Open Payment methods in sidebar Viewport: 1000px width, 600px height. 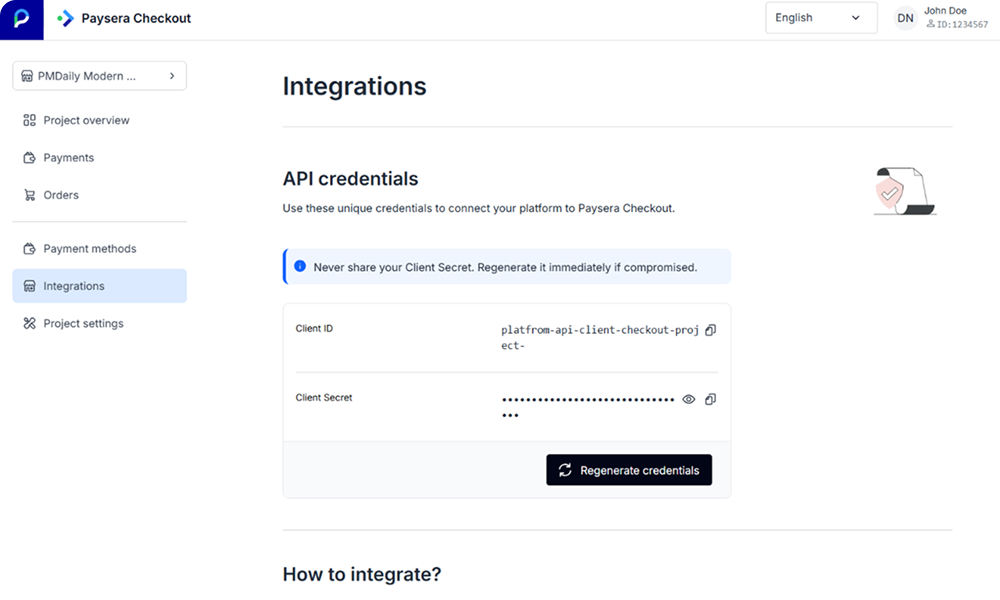99,249
